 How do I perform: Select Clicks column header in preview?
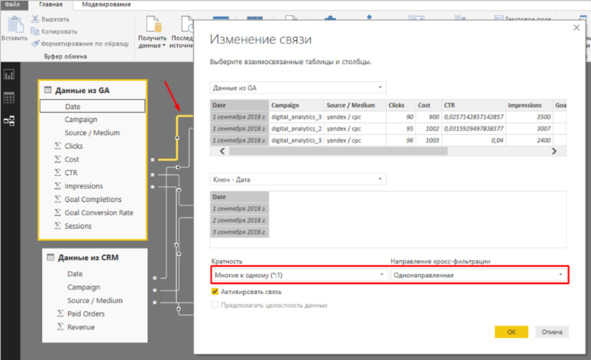coord(401,105)
